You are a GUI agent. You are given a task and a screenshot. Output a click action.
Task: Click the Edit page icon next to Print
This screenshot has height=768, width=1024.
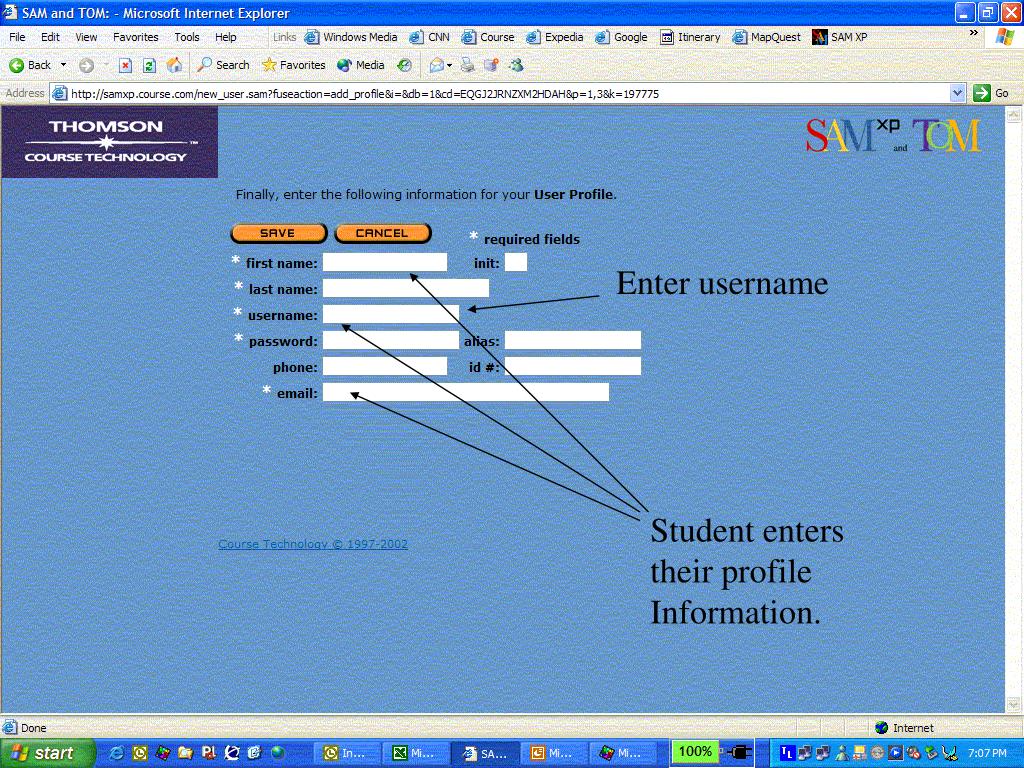click(491, 65)
